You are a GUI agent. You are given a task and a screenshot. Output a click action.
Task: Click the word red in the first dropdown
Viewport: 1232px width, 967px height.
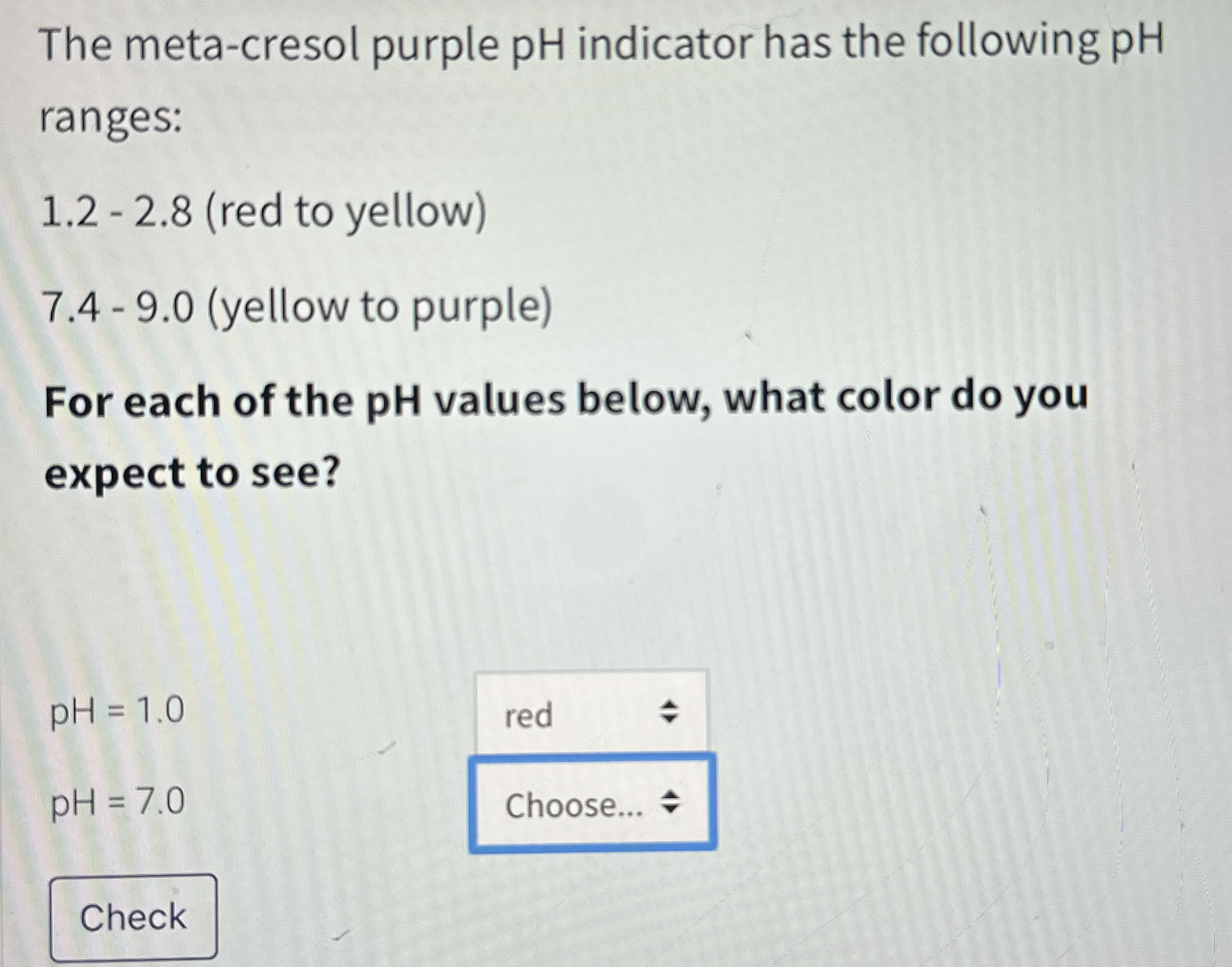click(x=527, y=716)
